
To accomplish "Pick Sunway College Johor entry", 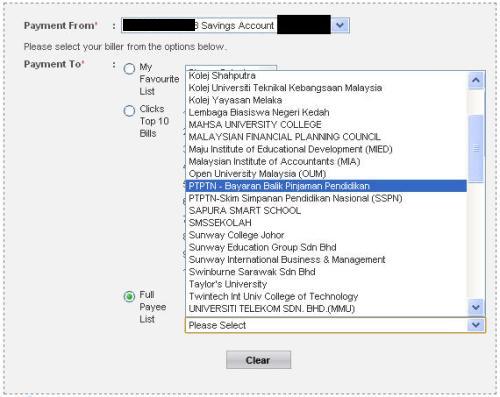I will [326, 235].
